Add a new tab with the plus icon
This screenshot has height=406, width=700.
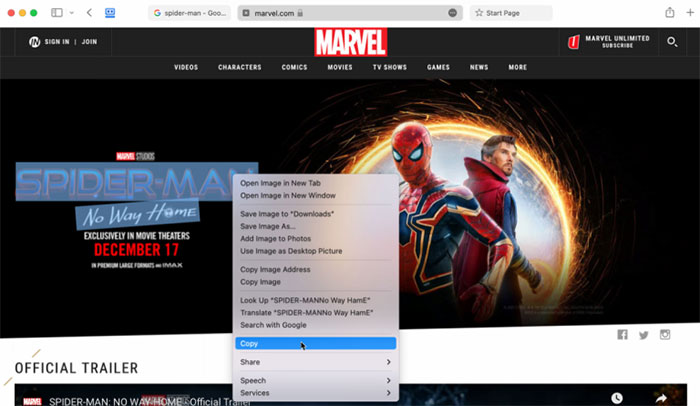[690, 13]
